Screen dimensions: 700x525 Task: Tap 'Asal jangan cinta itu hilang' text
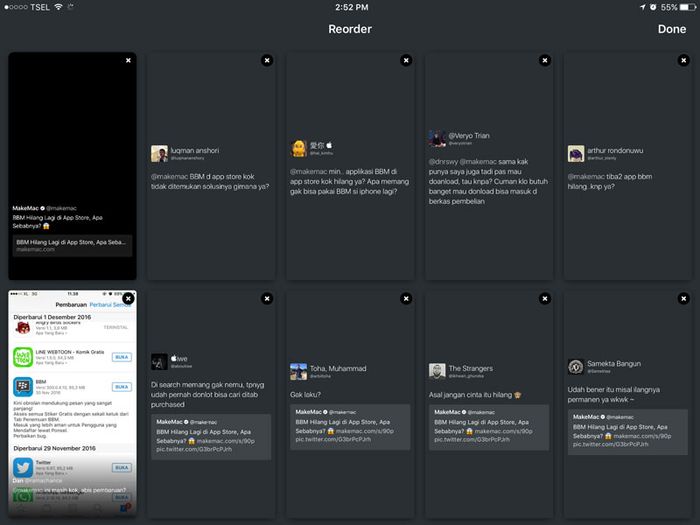coord(471,395)
